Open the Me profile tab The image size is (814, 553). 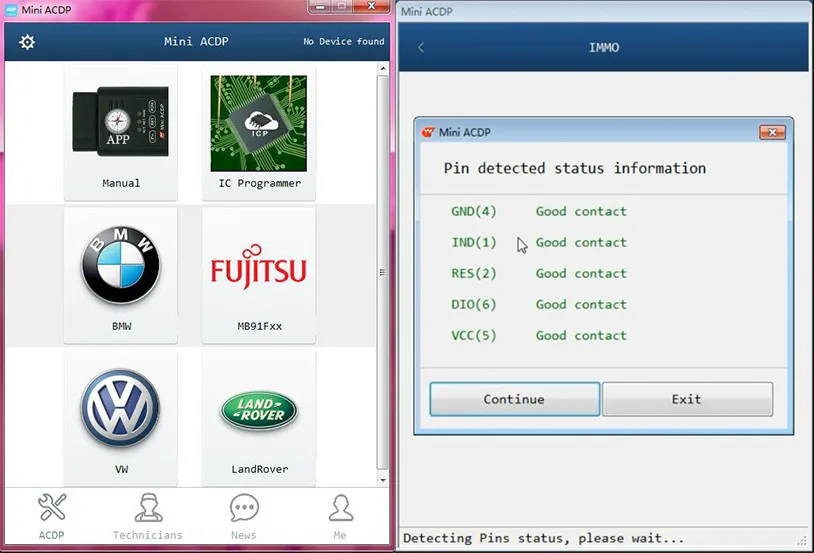click(340, 517)
